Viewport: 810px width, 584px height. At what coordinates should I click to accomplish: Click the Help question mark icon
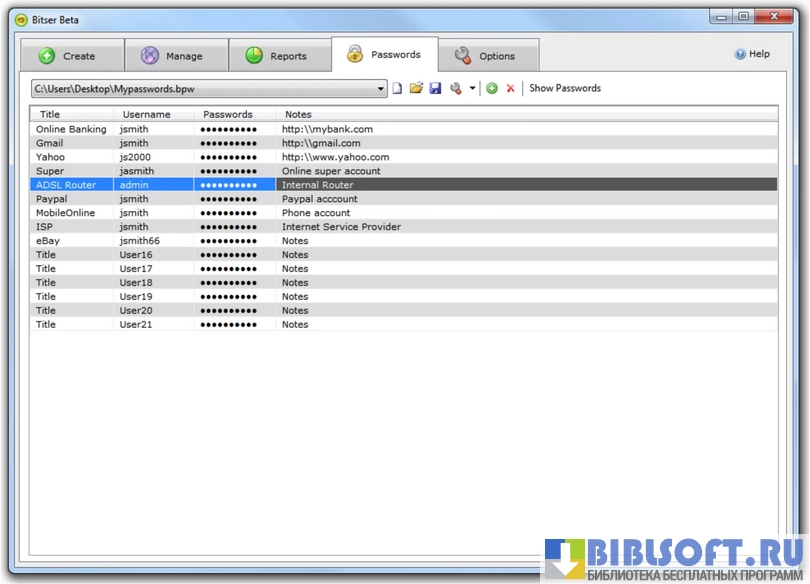[740, 54]
